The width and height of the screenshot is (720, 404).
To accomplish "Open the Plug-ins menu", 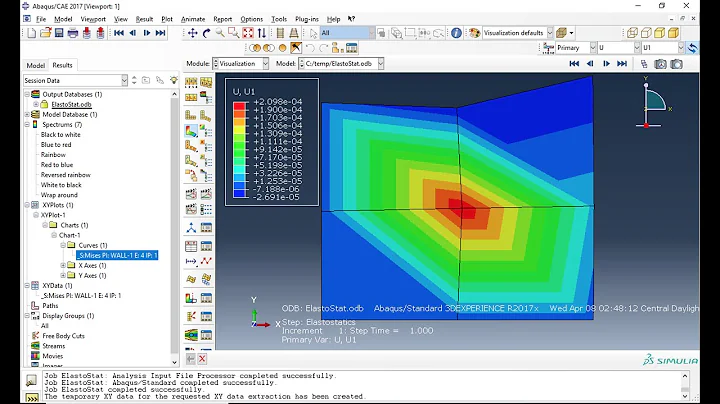I will [307, 19].
